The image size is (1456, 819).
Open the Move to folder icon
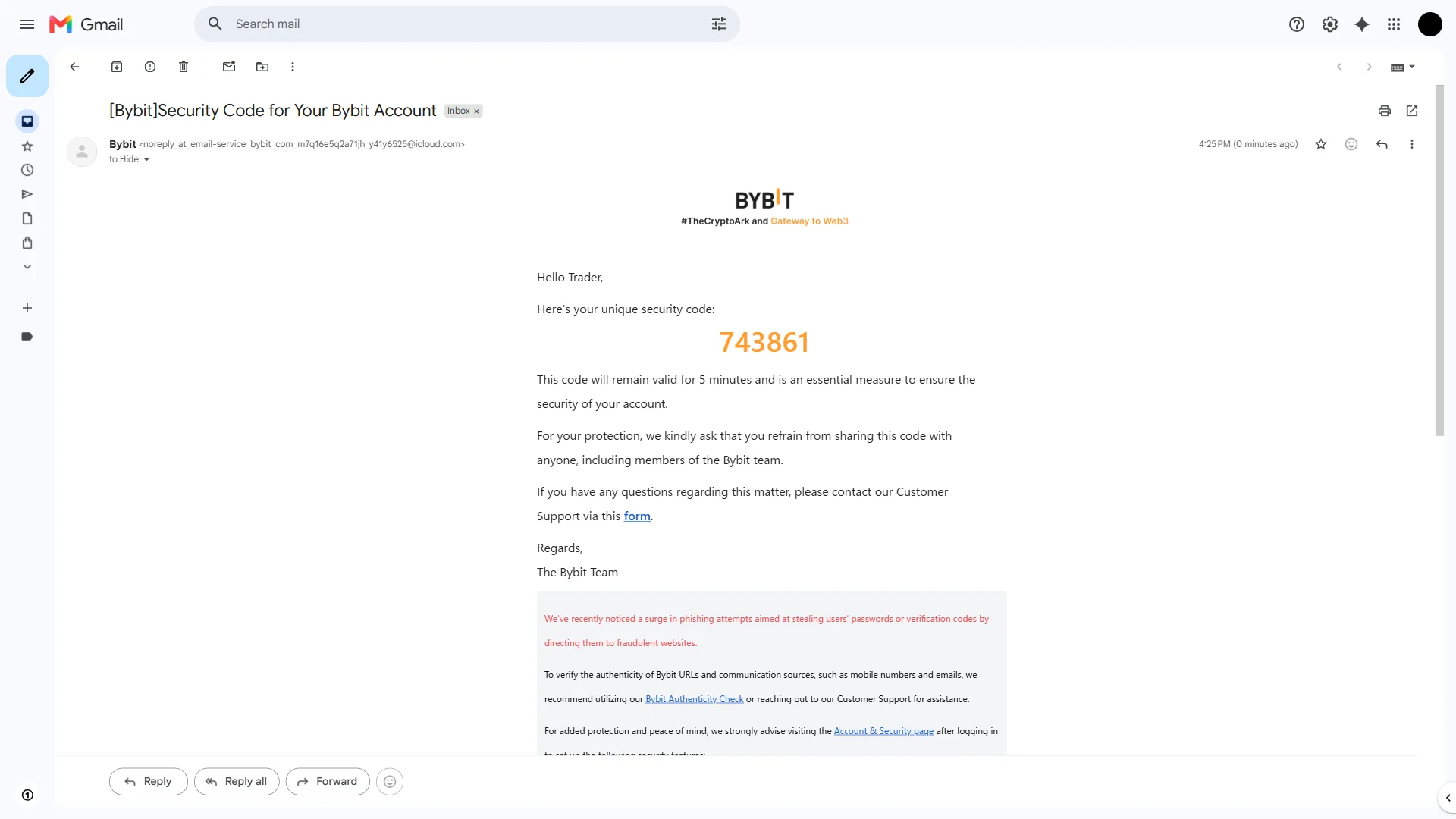[262, 67]
